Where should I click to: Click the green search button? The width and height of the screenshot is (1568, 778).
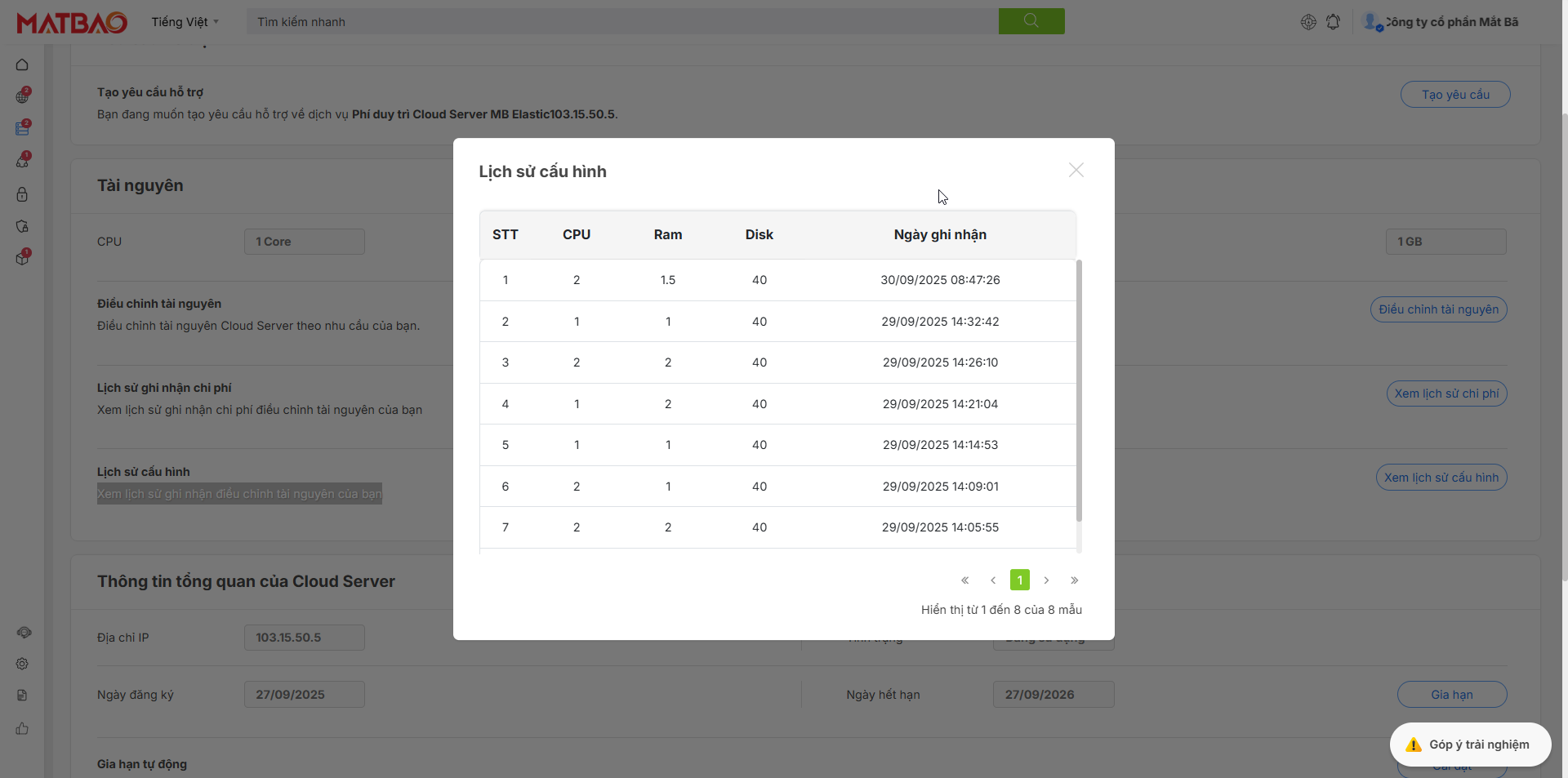tap(1031, 21)
